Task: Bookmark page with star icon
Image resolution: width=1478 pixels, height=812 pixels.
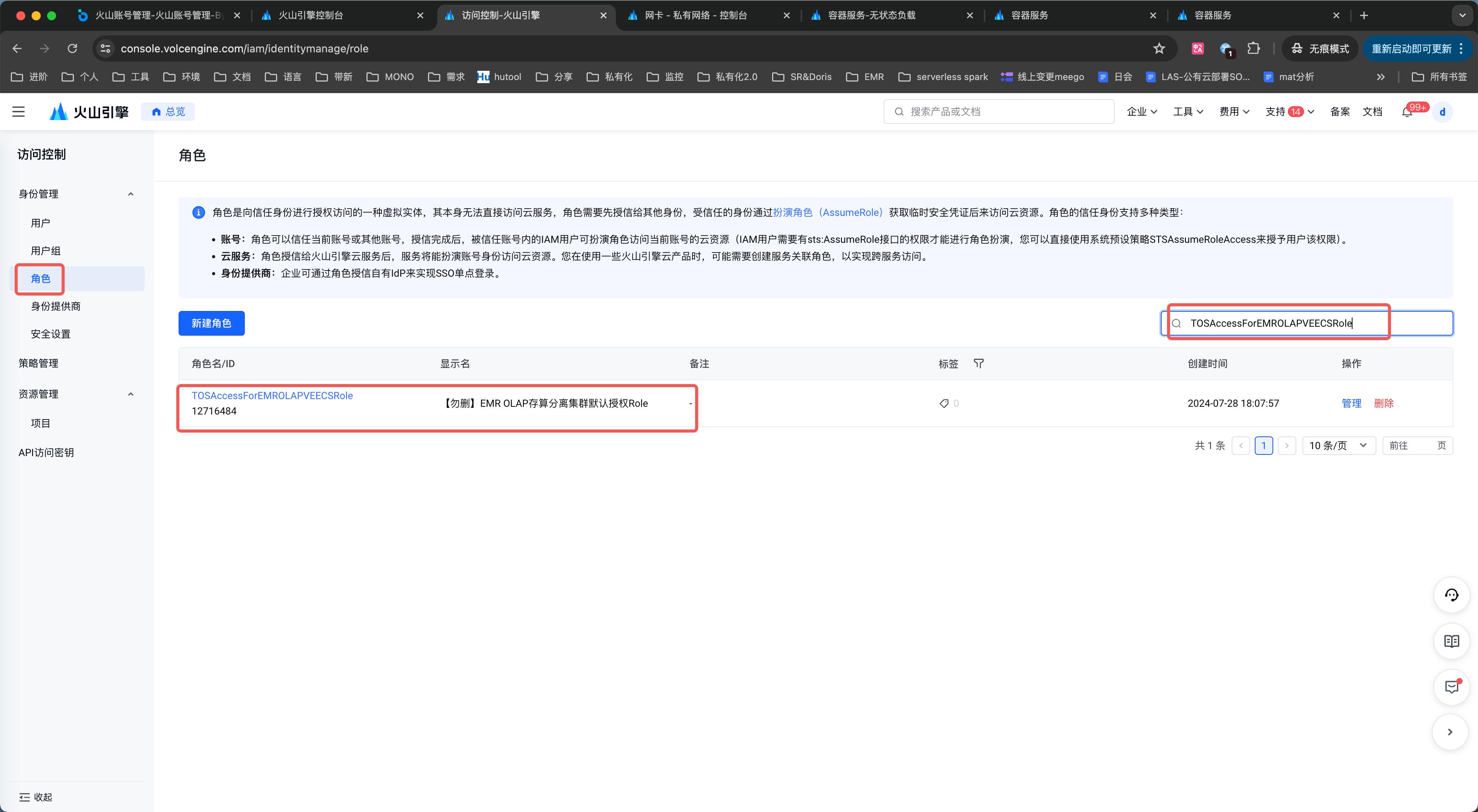Action: tap(1159, 49)
